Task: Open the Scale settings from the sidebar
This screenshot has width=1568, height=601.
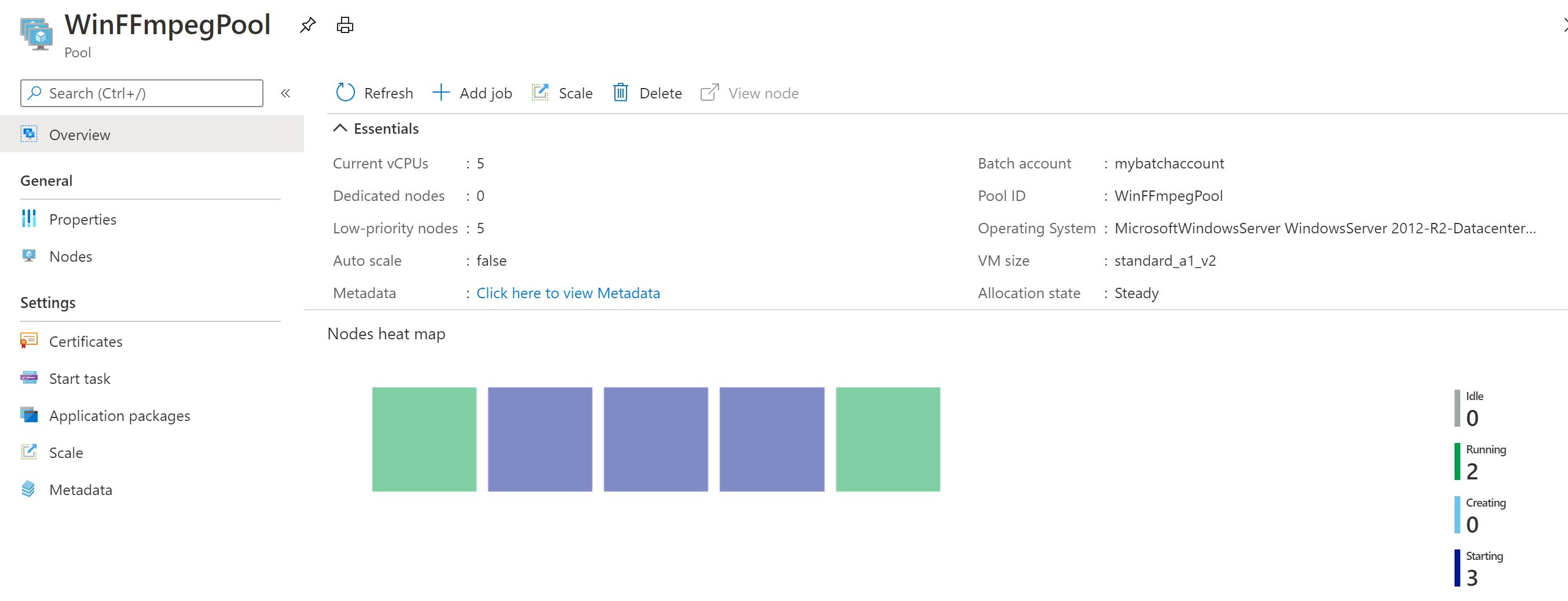Action: [66, 452]
